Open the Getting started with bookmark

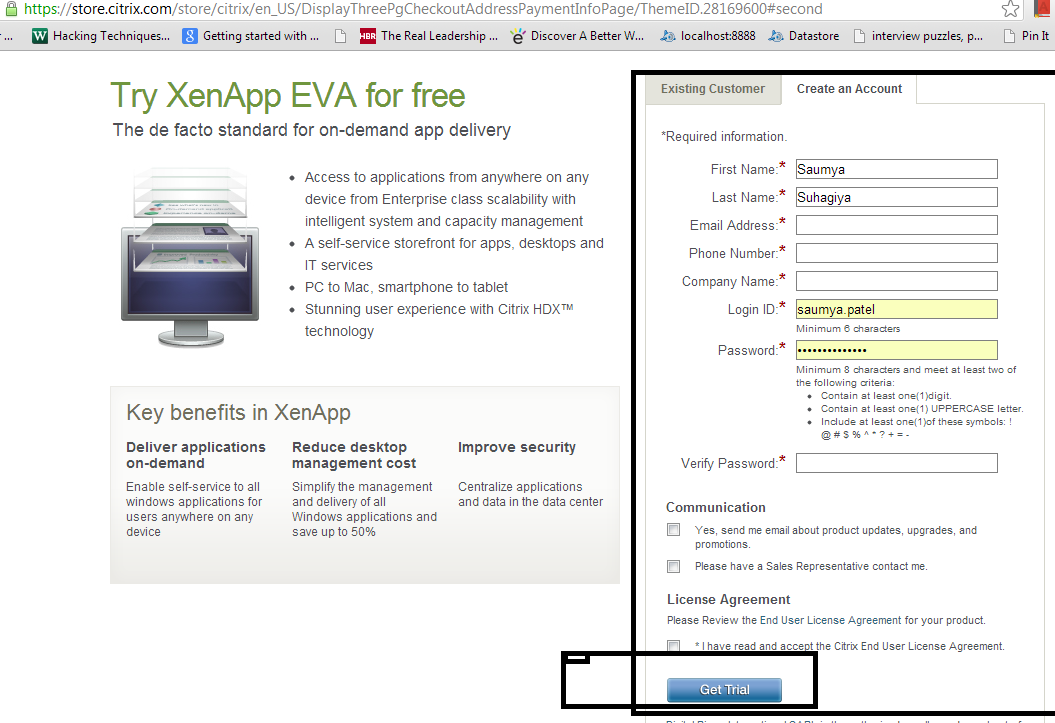pos(251,36)
